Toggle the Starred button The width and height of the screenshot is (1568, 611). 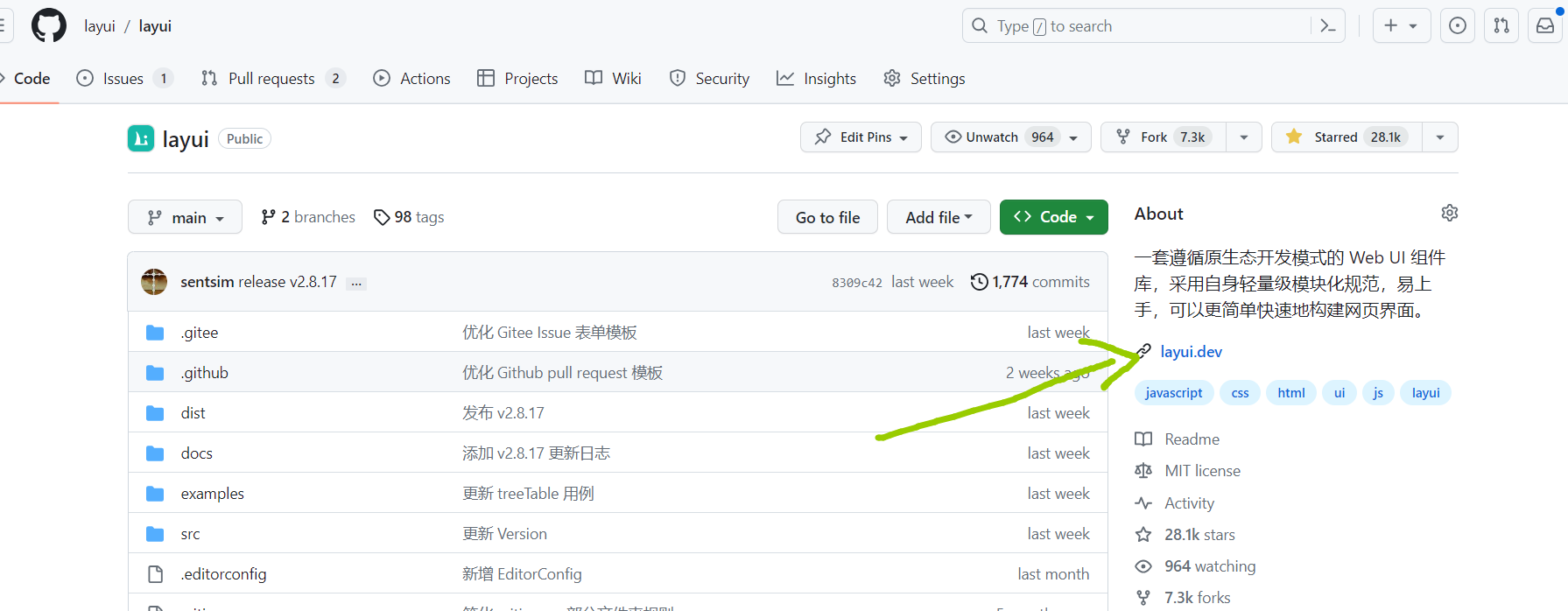pos(1347,137)
